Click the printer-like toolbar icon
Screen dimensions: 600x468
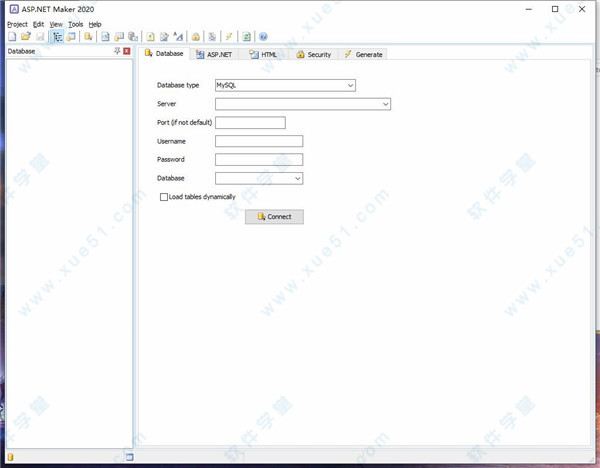[x=212, y=37]
